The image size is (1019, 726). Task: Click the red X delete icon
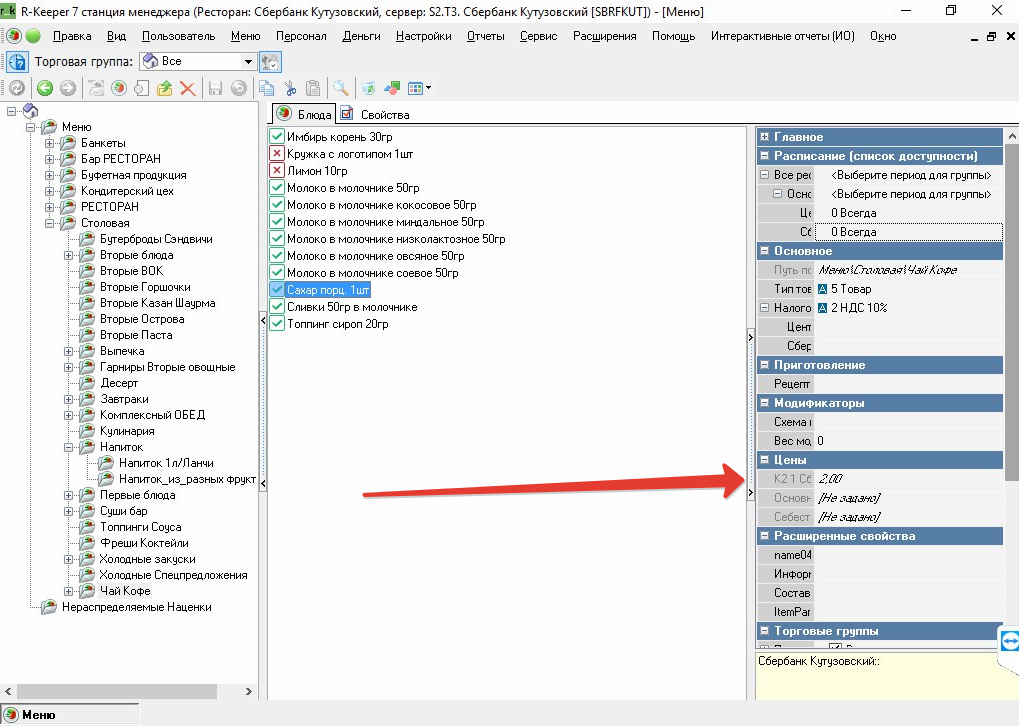(187, 88)
